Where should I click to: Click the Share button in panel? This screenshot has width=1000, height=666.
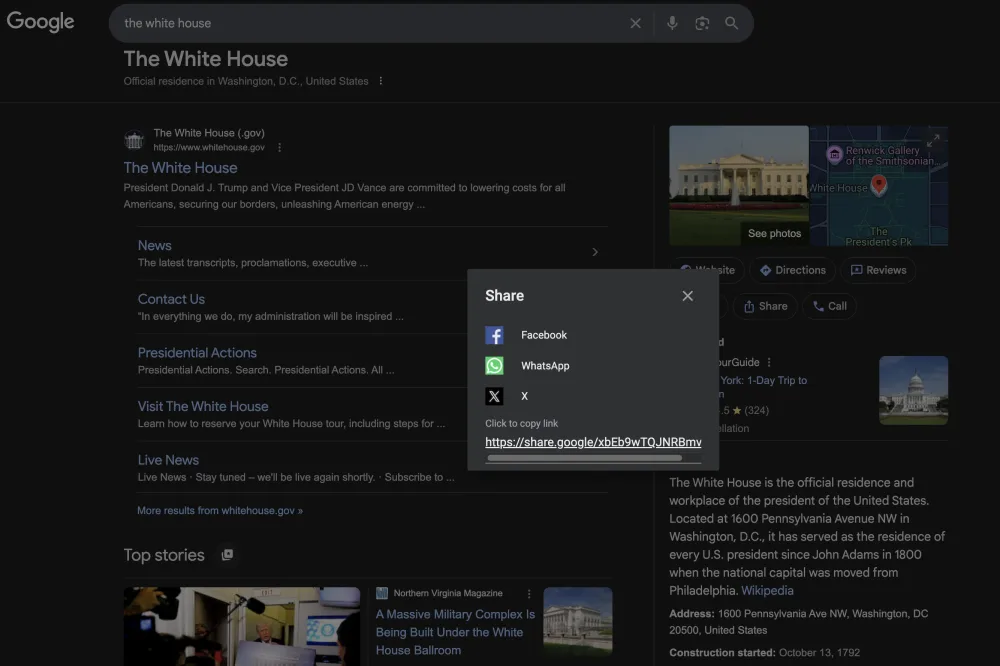pos(765,306)
